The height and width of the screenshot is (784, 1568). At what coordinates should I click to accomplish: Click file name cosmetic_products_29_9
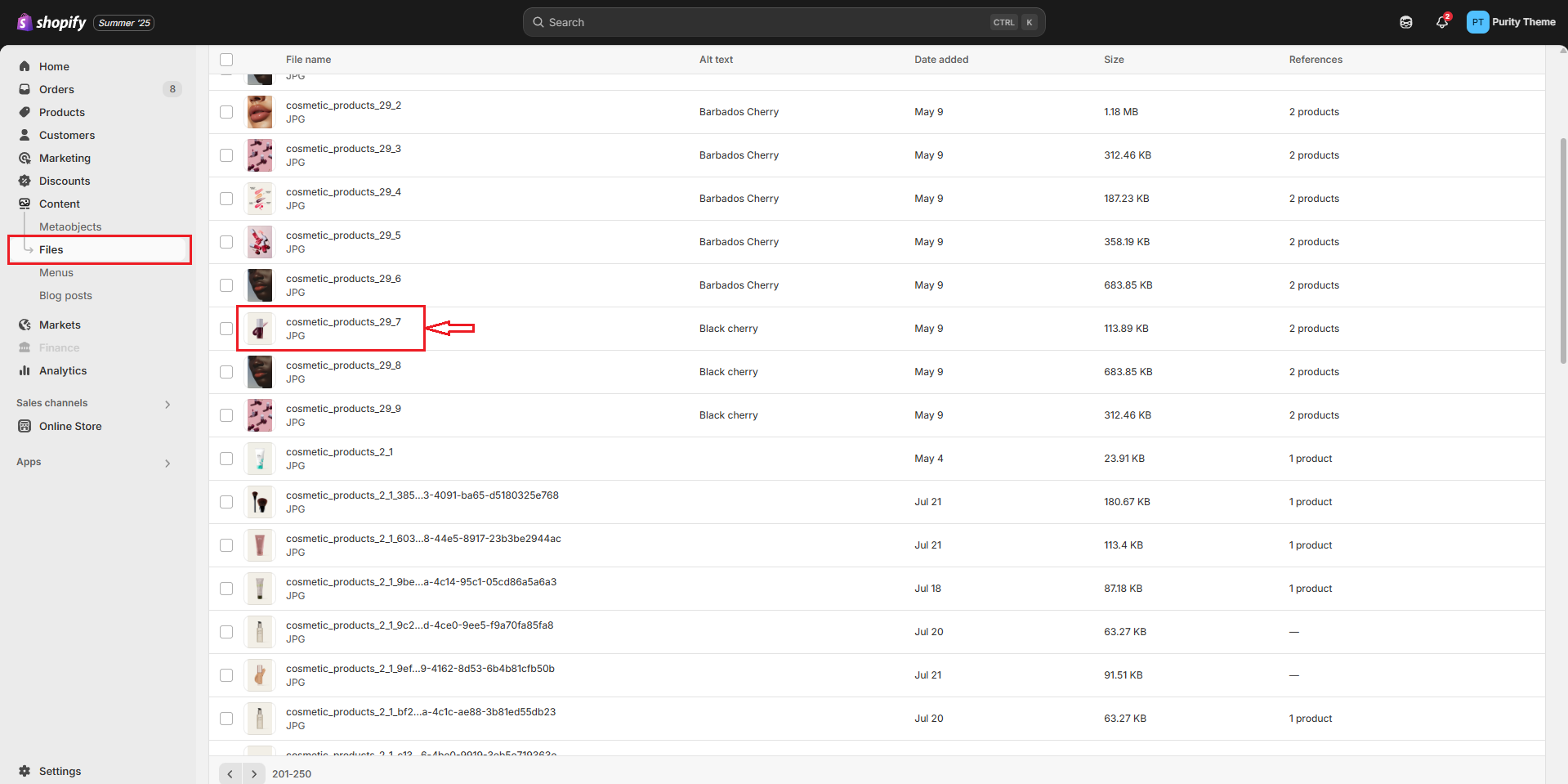point(343,409)
